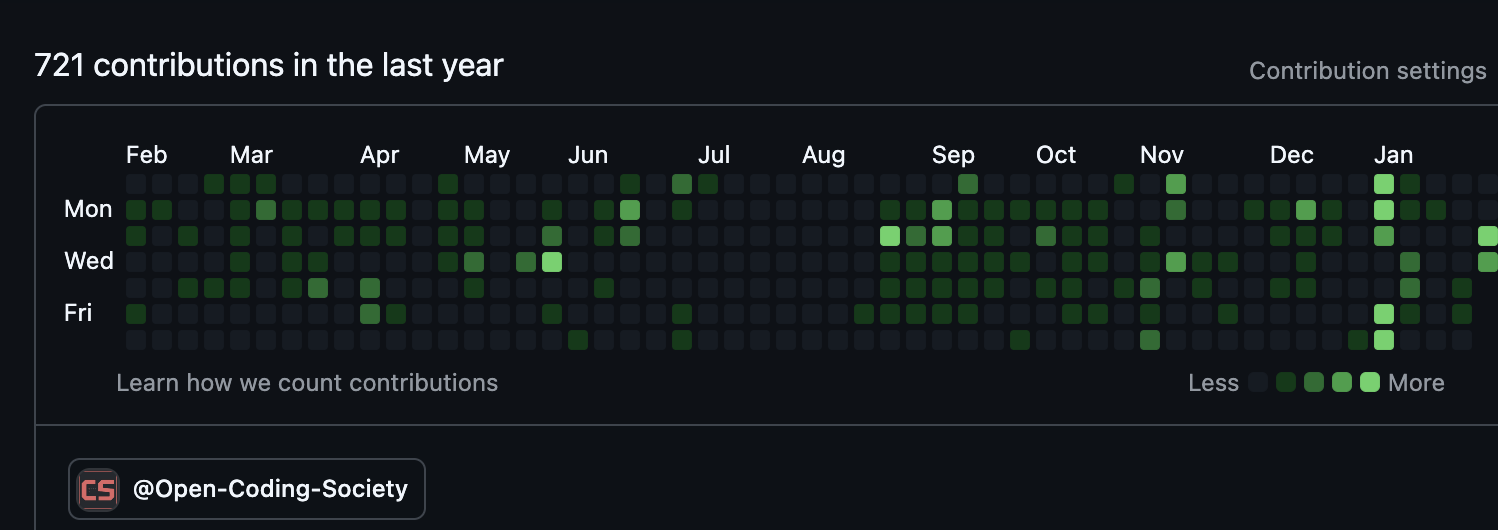Viewport: 1498px width, 530px height.
Task: Click the red CS organization avatar icon
Action: click(x=98, y=490)
